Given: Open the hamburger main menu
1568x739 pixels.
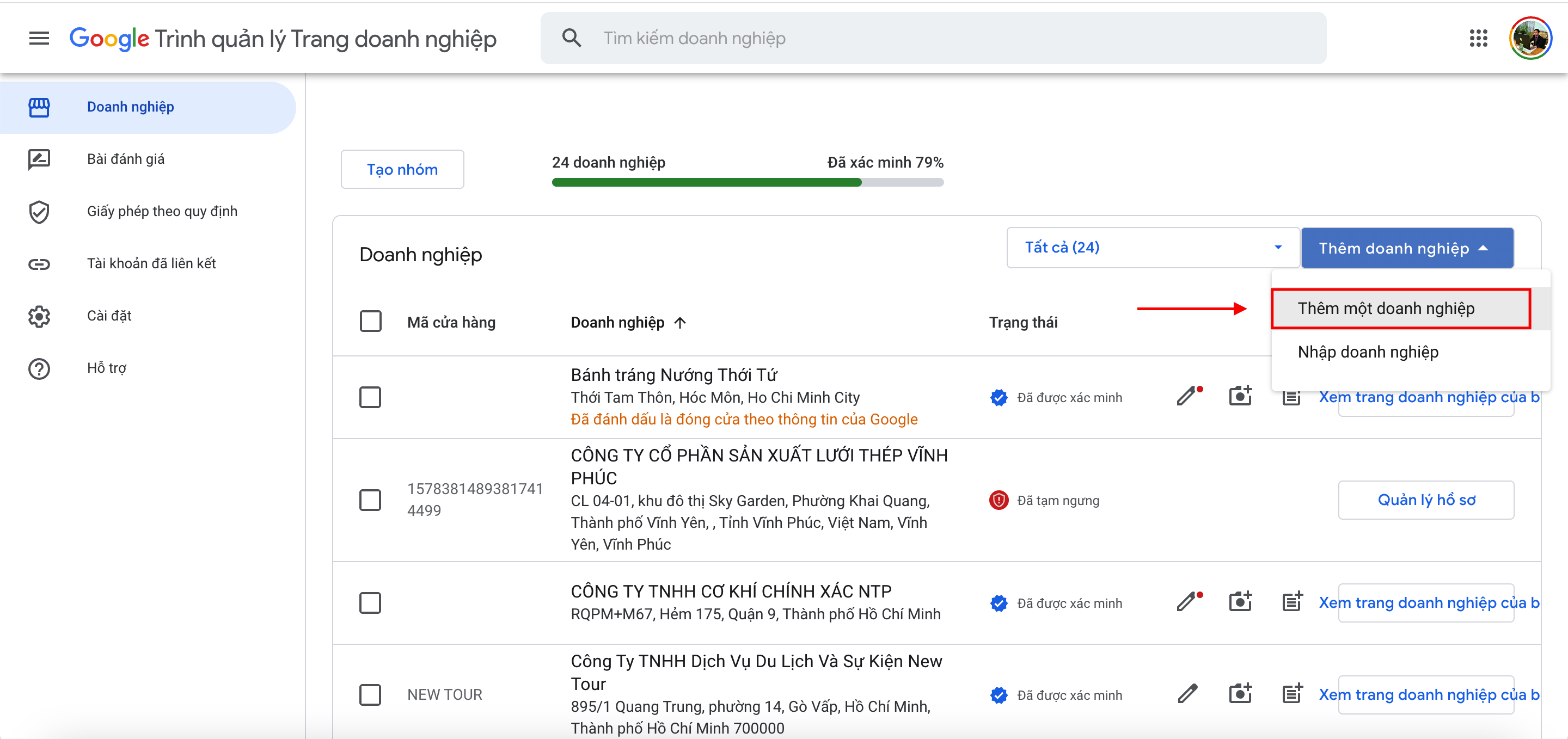Looking at the screenshot, I should tap(39, 38).
